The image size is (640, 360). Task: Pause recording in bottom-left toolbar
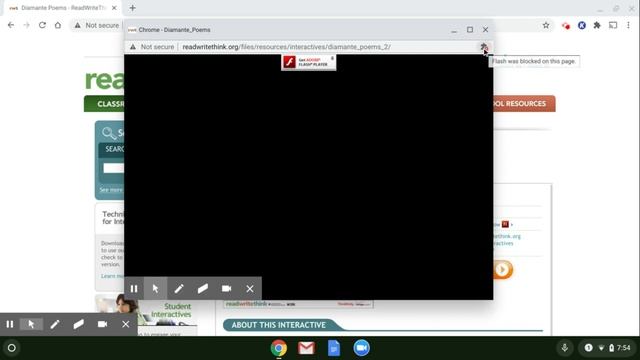10,324
